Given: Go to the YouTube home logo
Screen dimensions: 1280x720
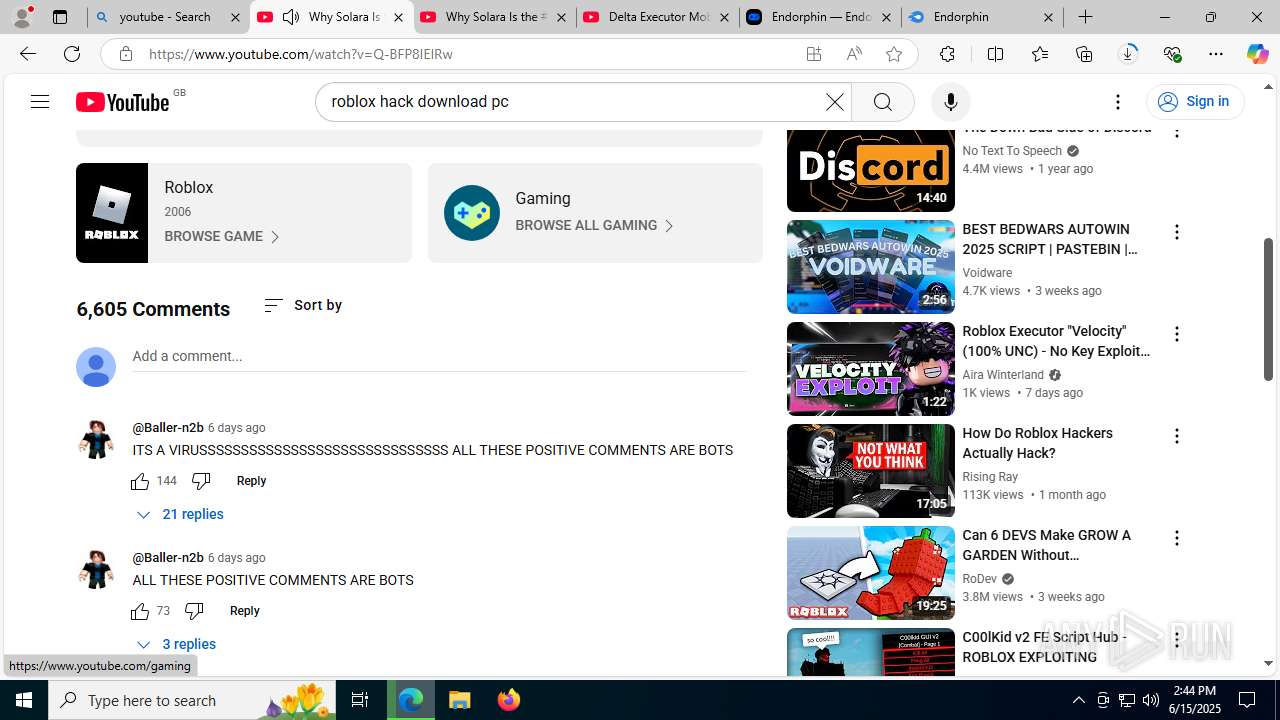Looking at the screenshot, I should [123, 102].
